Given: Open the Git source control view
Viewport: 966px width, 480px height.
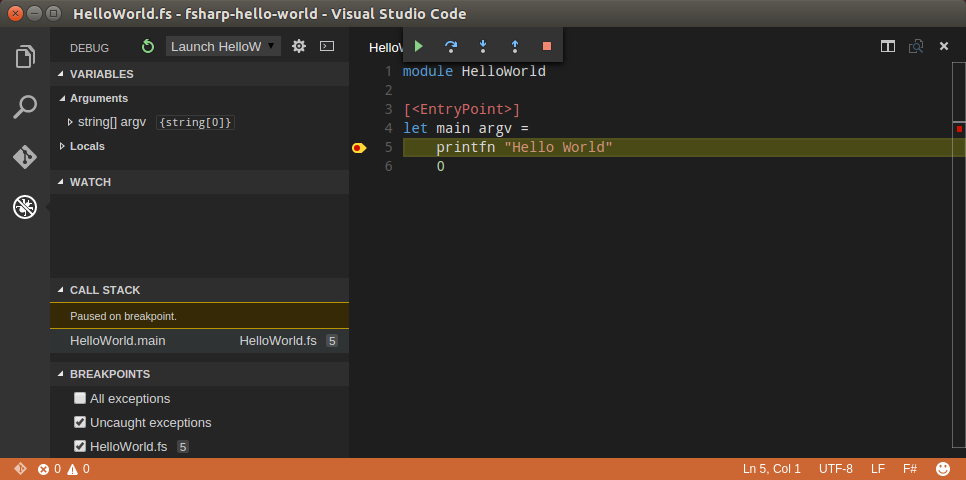Looking at the screenshot, I should click(25, 157).
